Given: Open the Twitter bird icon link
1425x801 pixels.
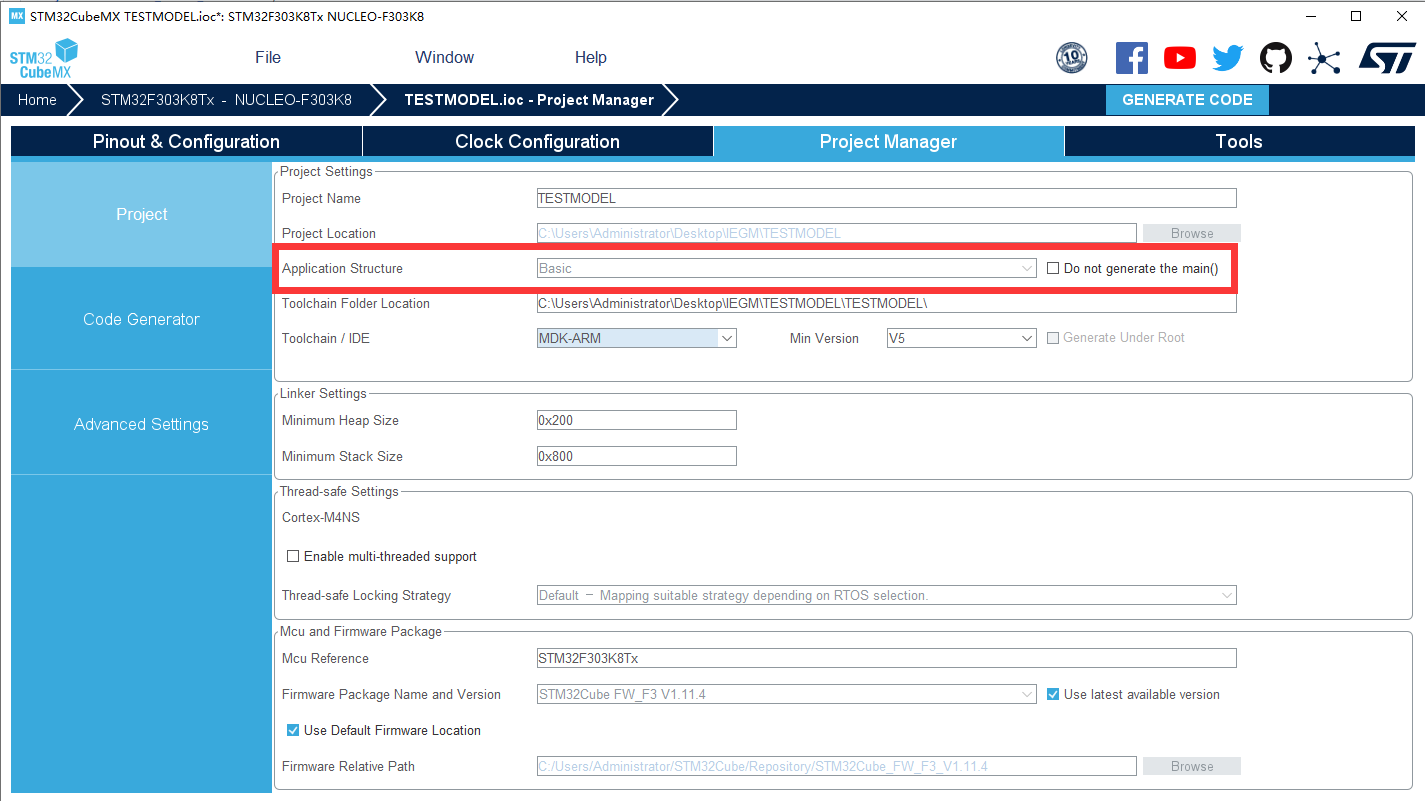Looking at the screenshot, I should [1228, 58].
